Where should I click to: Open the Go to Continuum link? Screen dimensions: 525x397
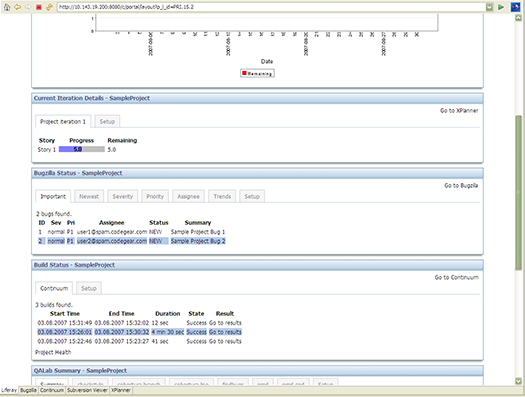(456, 277)
